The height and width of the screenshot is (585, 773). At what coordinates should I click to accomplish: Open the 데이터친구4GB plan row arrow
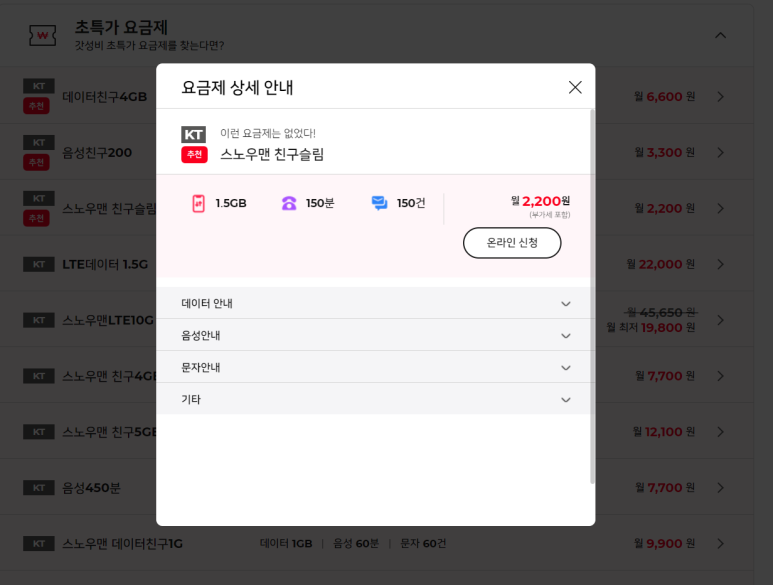click(x=720, y=97)
